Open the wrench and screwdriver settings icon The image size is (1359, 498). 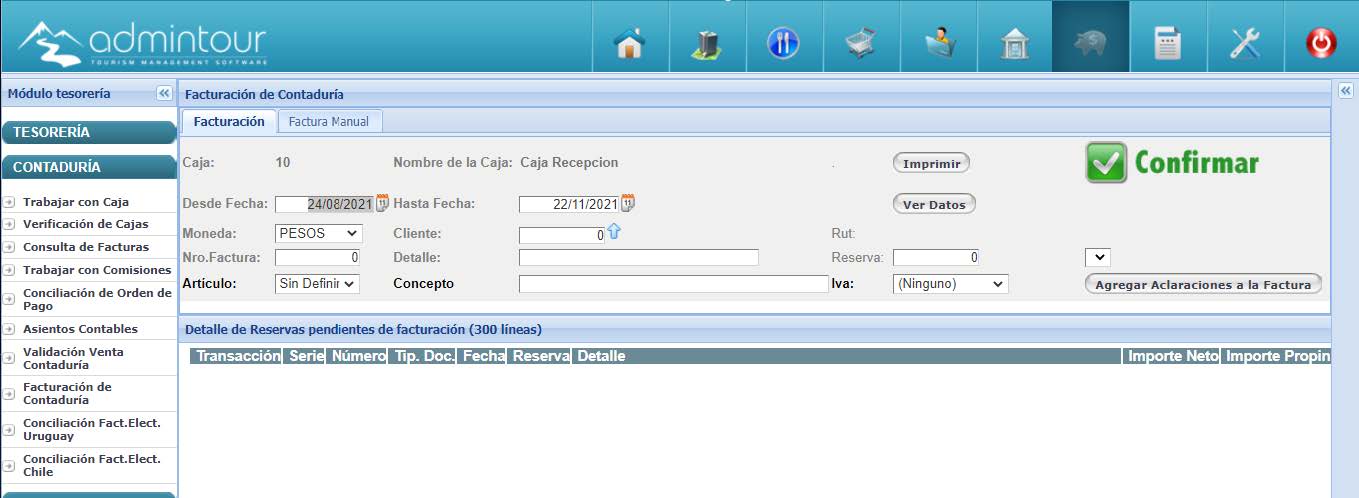[1244, 44]
